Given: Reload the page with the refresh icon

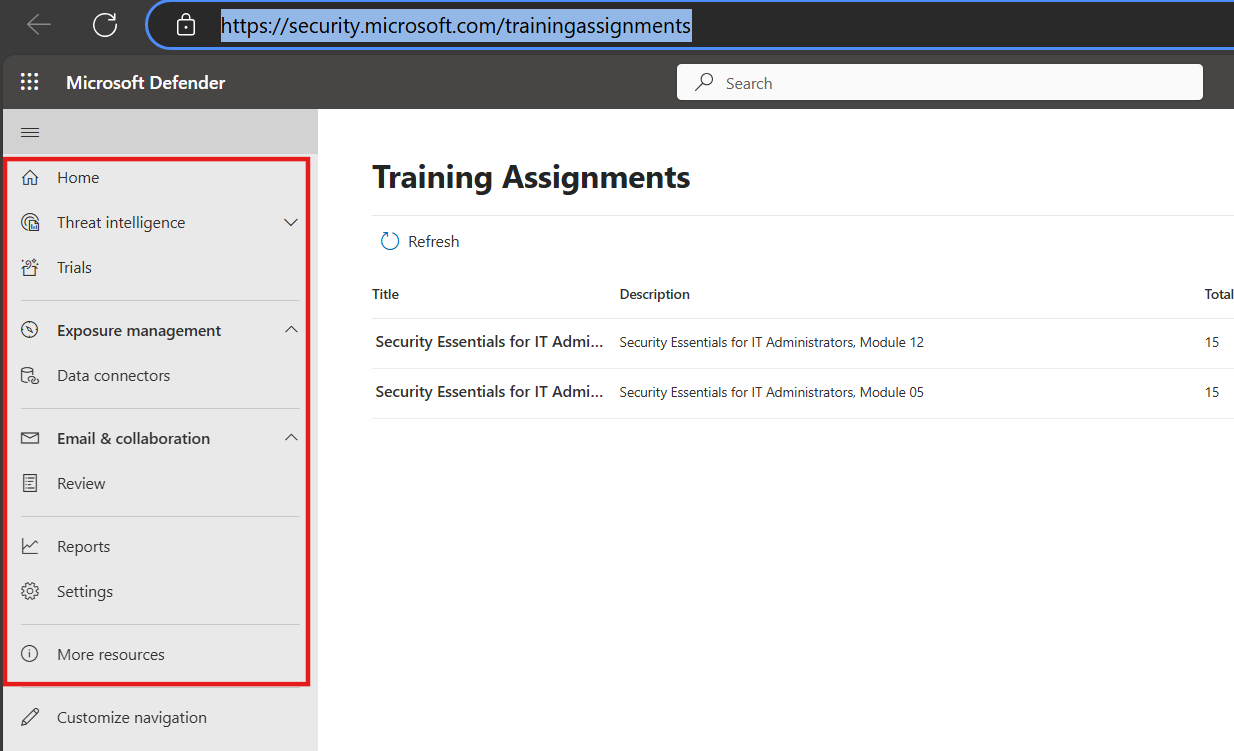Looking at the screenshot, I should (x=105, y=25).
